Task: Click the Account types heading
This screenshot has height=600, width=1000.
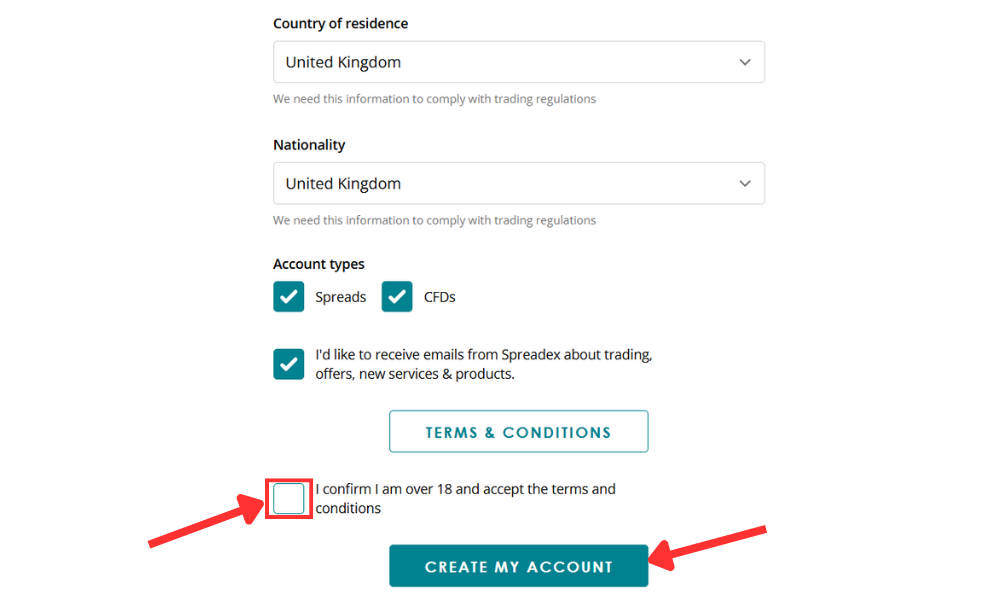Action: [x=319, y=265]
